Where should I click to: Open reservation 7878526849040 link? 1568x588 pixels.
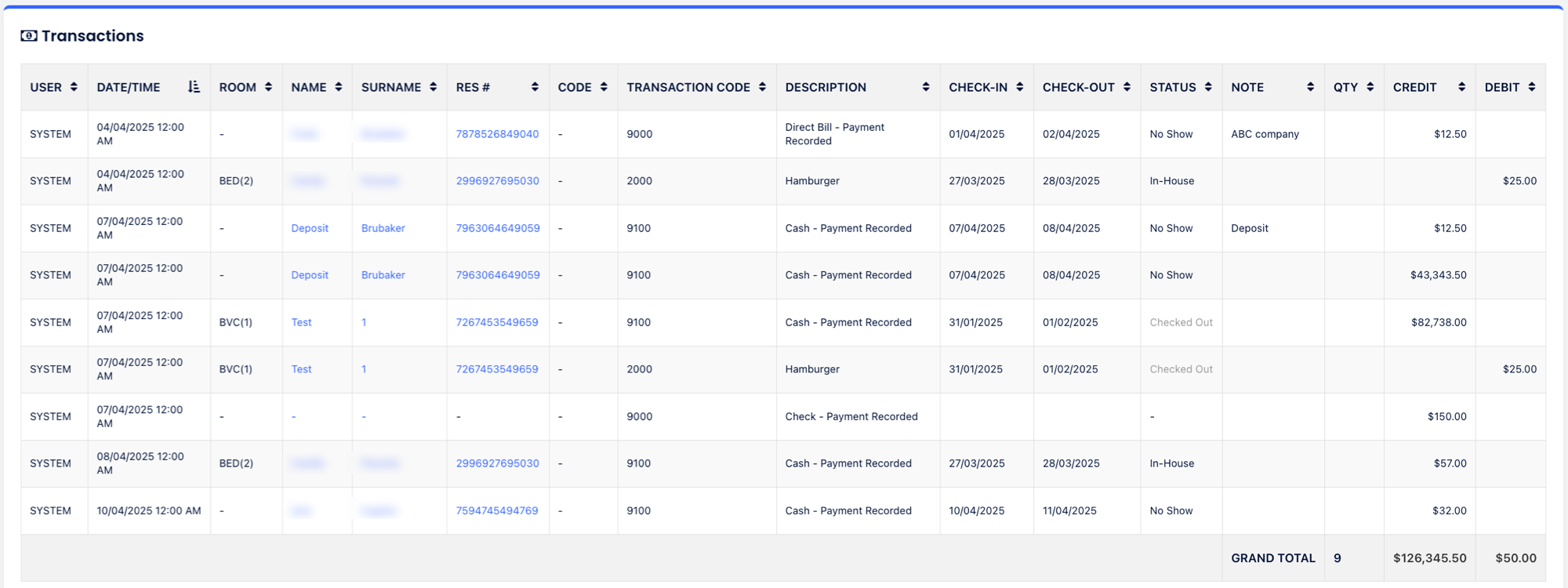click(x=497, y=134)
